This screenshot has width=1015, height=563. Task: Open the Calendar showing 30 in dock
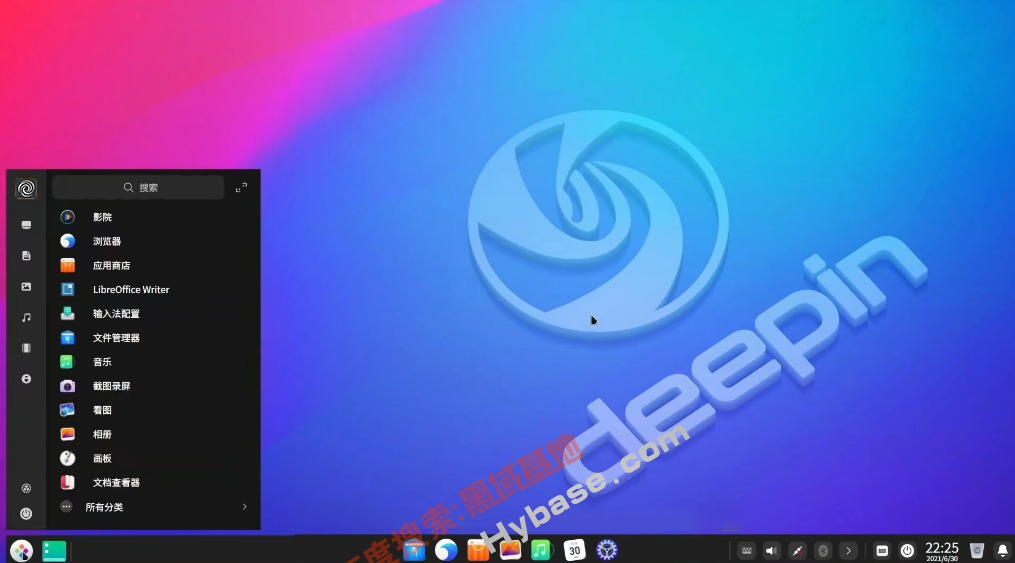(x=574, y=551)
